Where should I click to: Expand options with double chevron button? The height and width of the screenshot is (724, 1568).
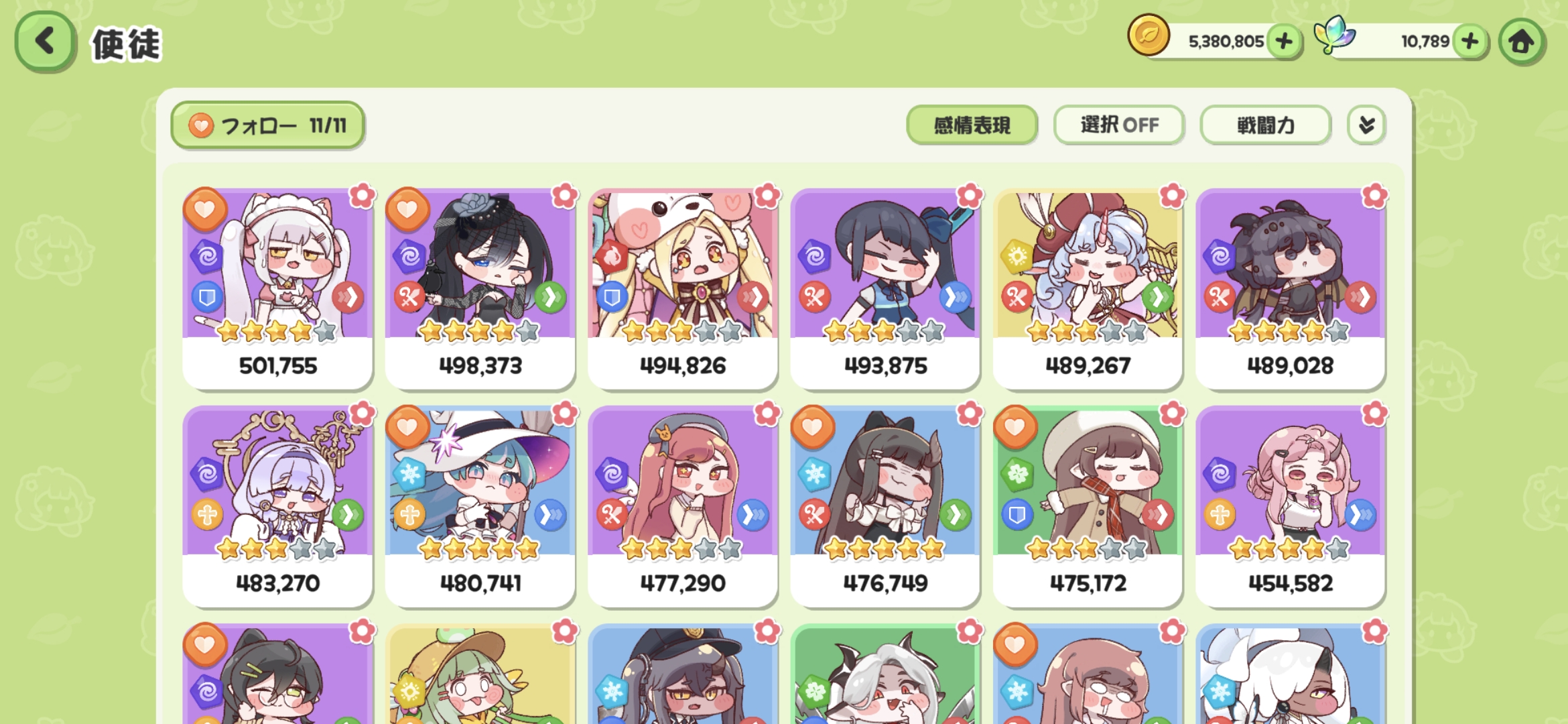(x=1366, y=125)
